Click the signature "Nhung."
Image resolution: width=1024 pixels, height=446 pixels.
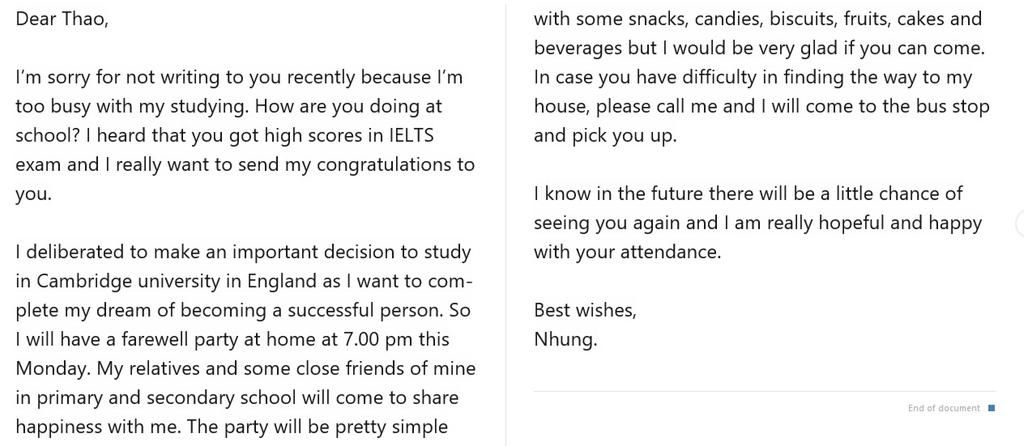(565, 340)
